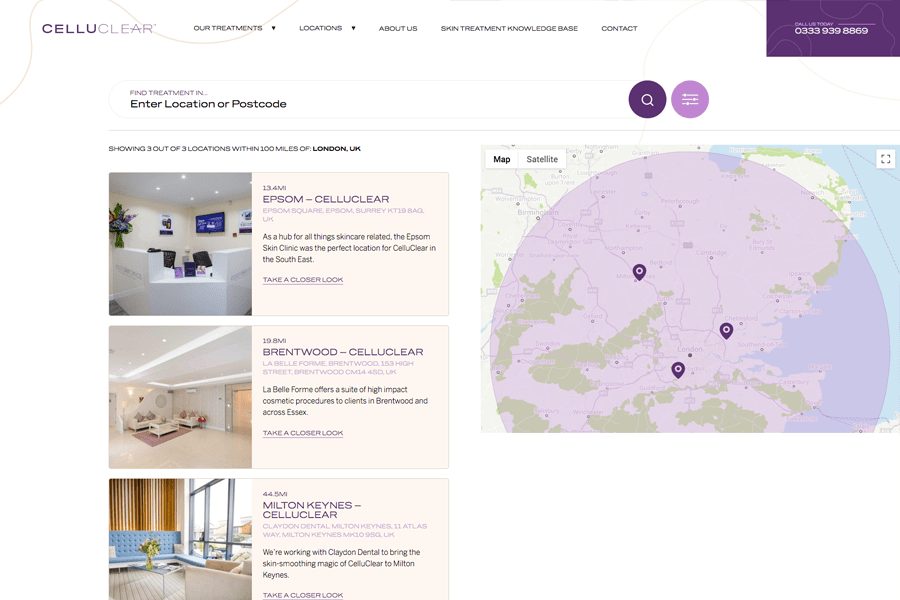Click Take a Closer Look for Brentwood
The image size is (900, 600).
pos(302,433)
